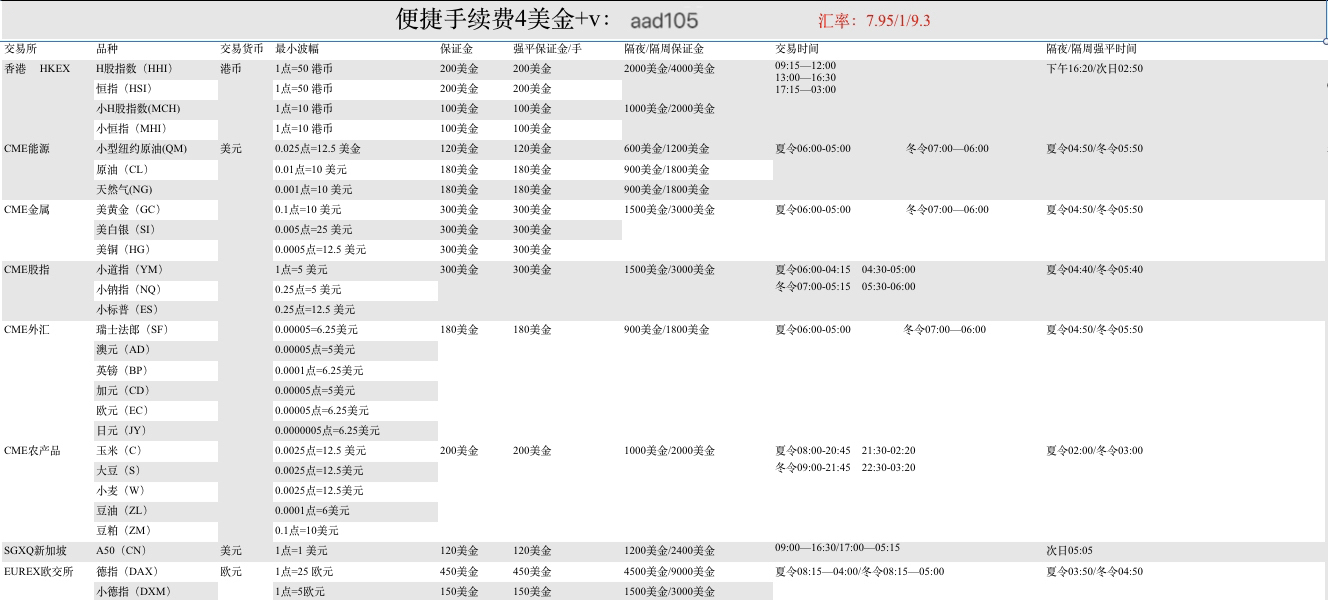Select the 小恒指 (MHI) cell

[x=131, y=129]
